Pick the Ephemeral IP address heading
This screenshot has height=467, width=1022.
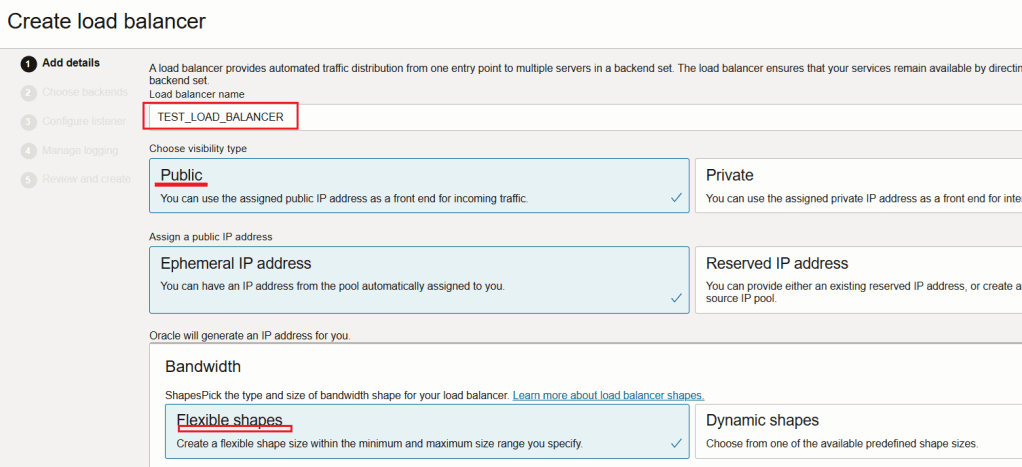coord(236,264)
